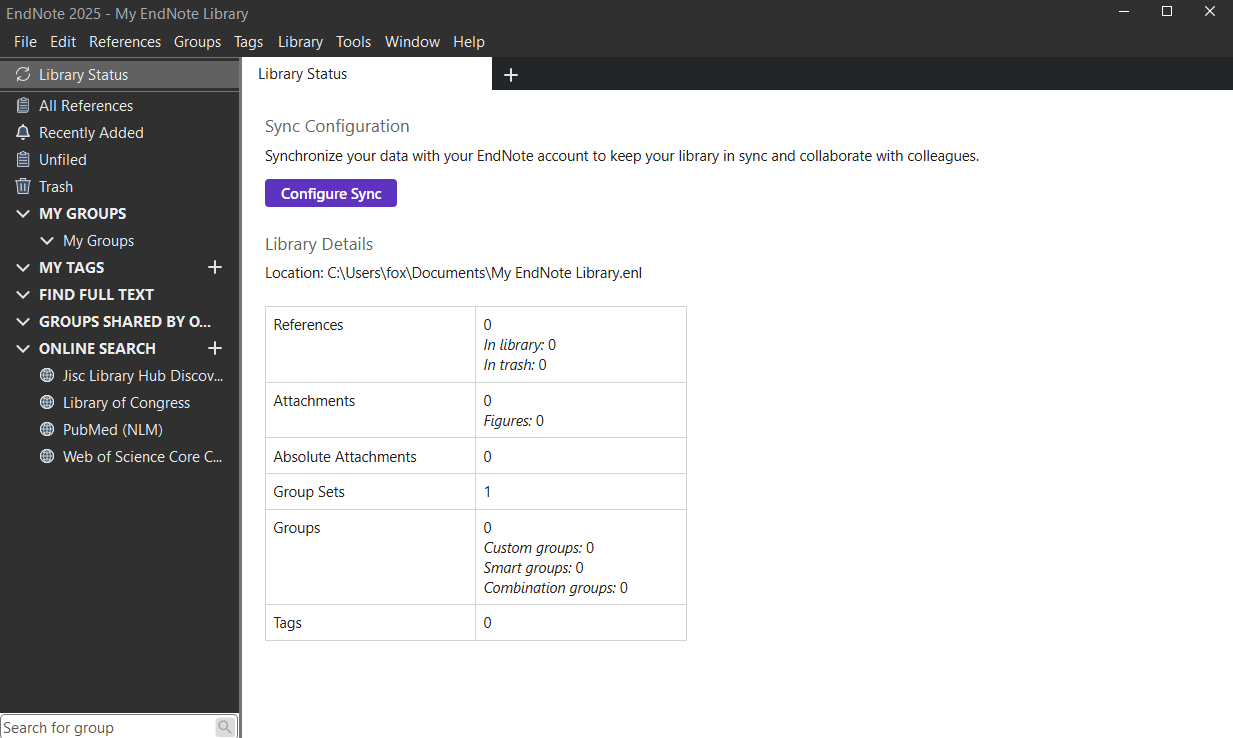Add online search database with plus icon
1233x738 pixels.
[214, 348]
